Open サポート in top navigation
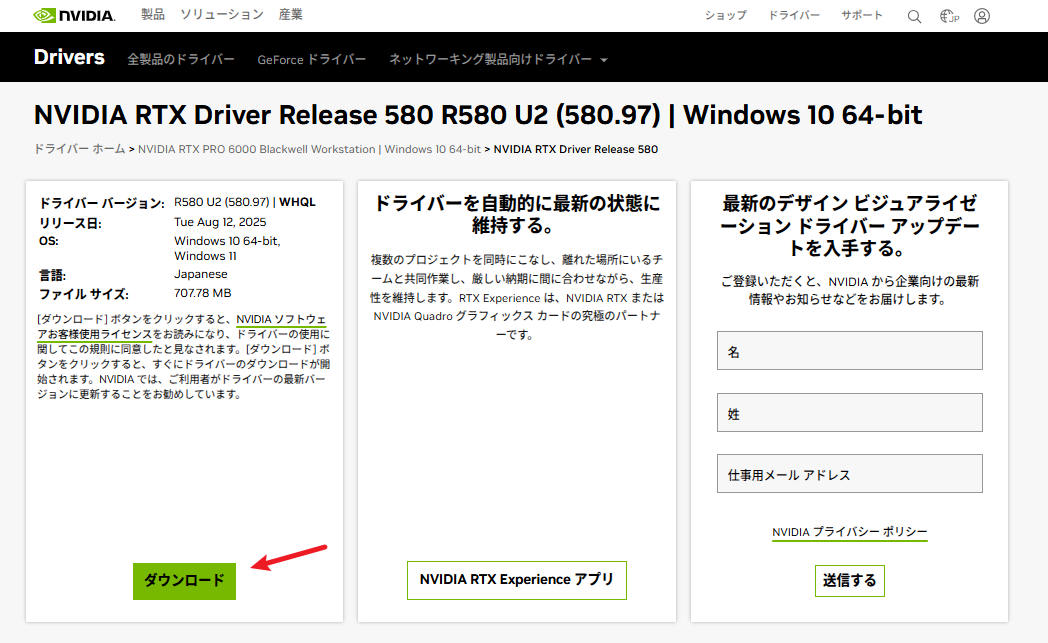1048x643 pixels. [861, 16]
